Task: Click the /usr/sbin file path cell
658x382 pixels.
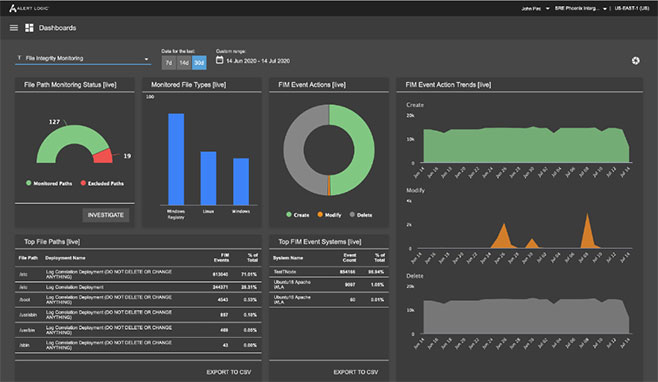Action: coord(28,315)
